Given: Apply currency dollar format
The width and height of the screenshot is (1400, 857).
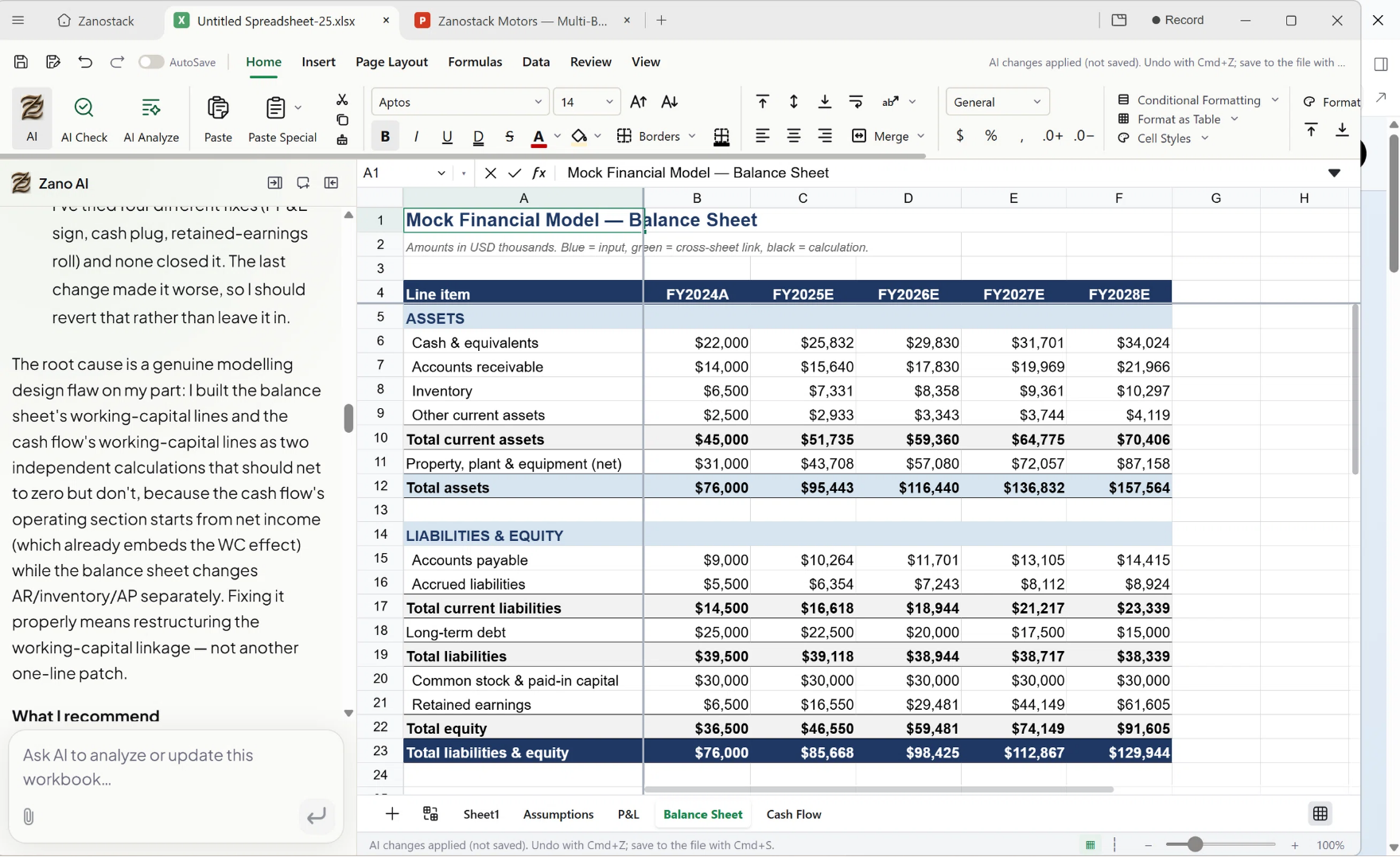Looking at the screenshot, I should [960, 136].
